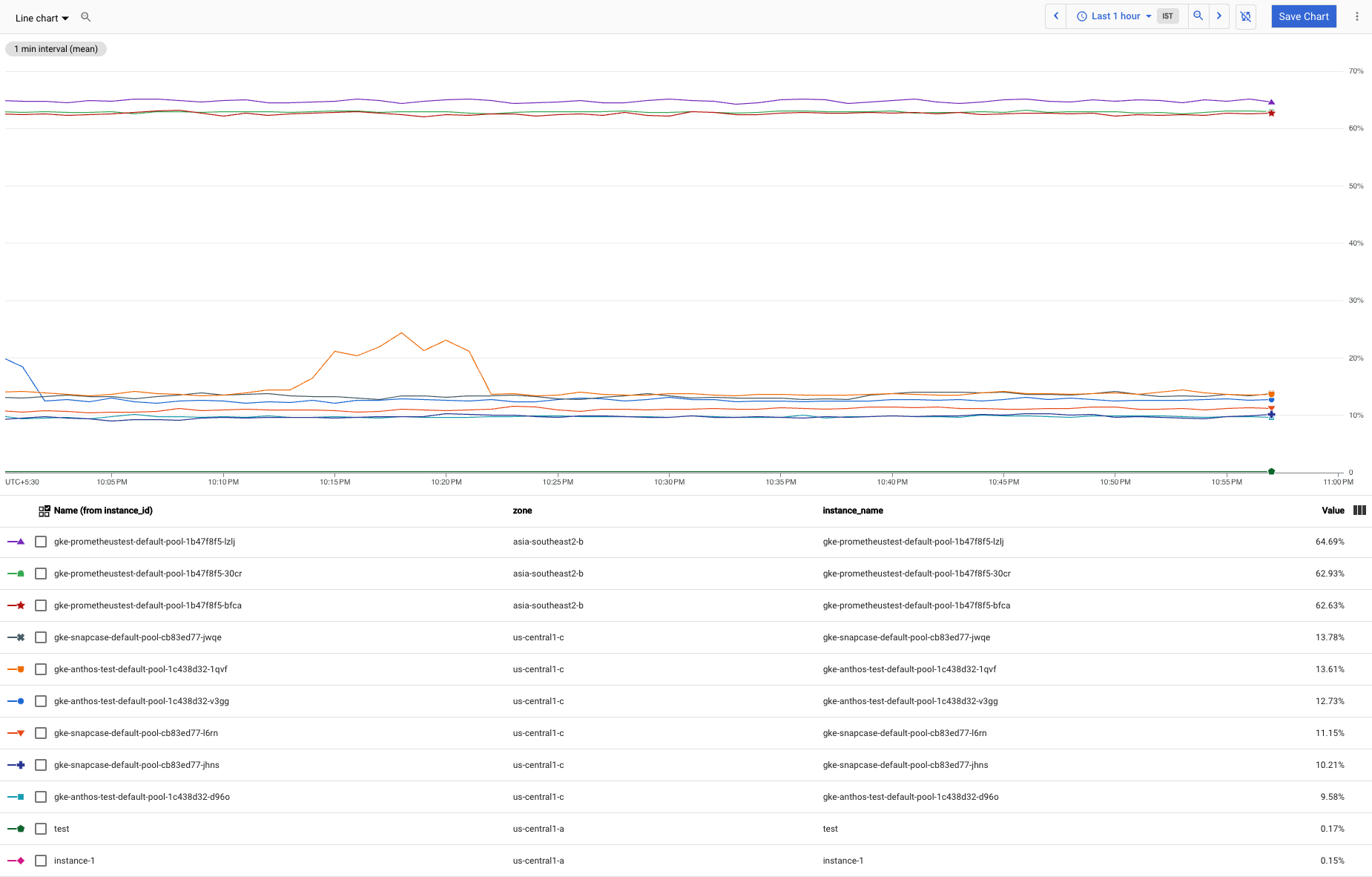This screenshot has height=877, width=1372.
Task: Click the IST timezone label
Action: 1168,16
